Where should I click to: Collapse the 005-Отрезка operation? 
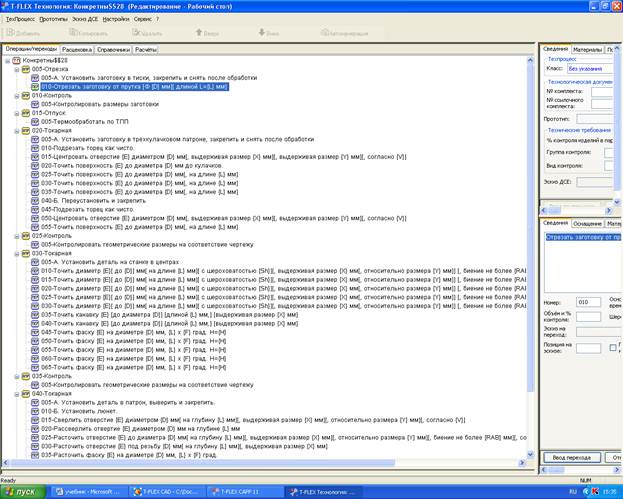click(x=17, y=70)
